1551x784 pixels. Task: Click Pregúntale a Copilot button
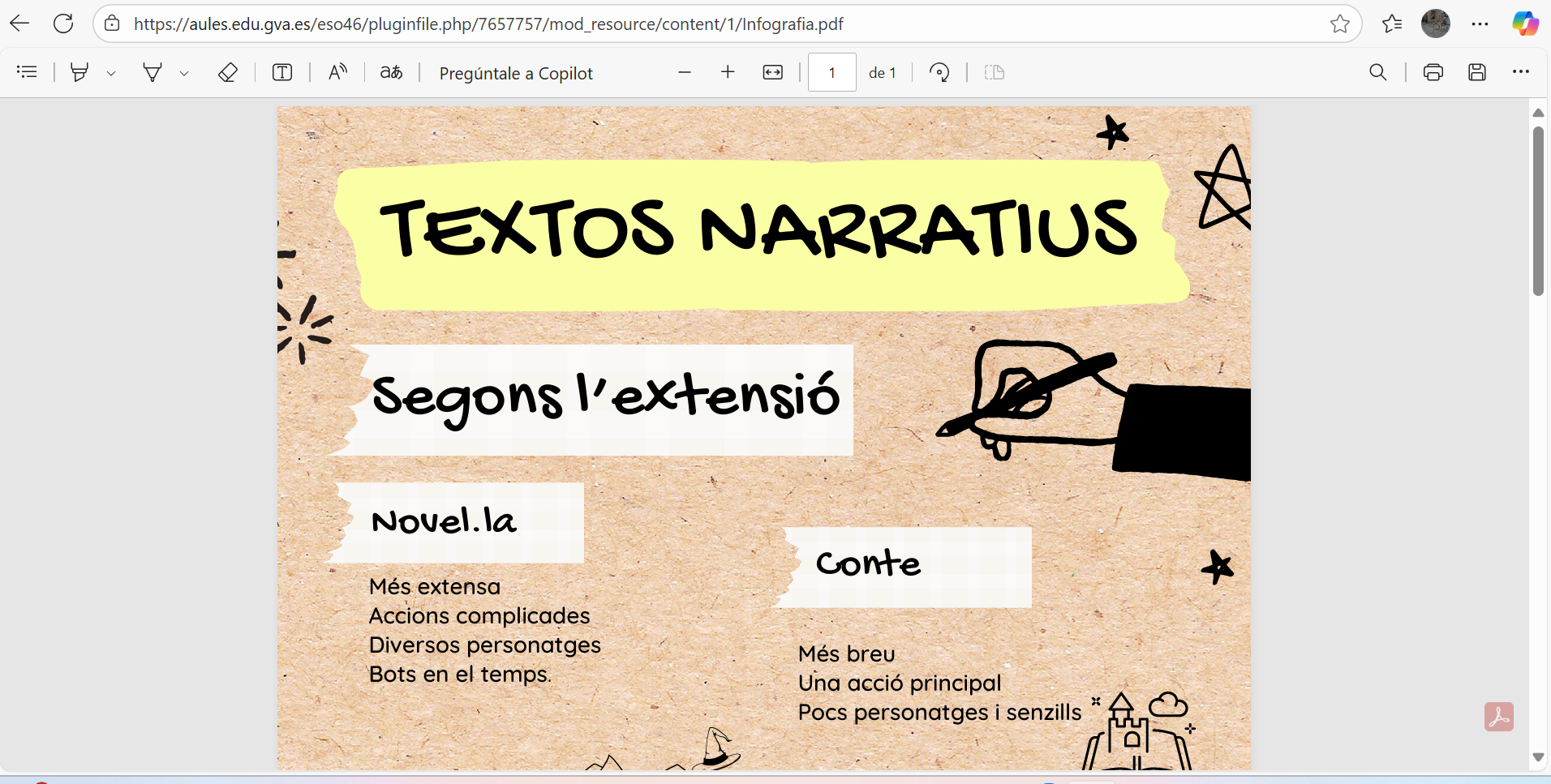pos(516,73)
